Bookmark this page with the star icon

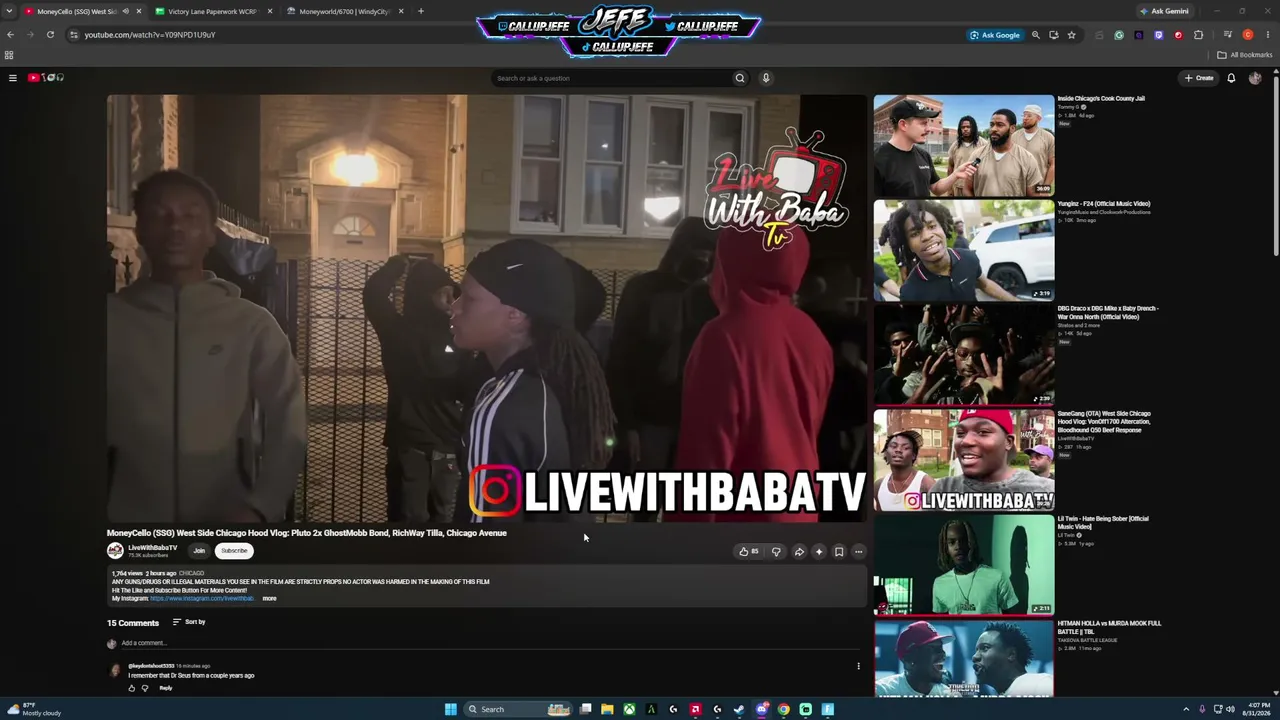pyautogui.click(x=1071, y=35)
